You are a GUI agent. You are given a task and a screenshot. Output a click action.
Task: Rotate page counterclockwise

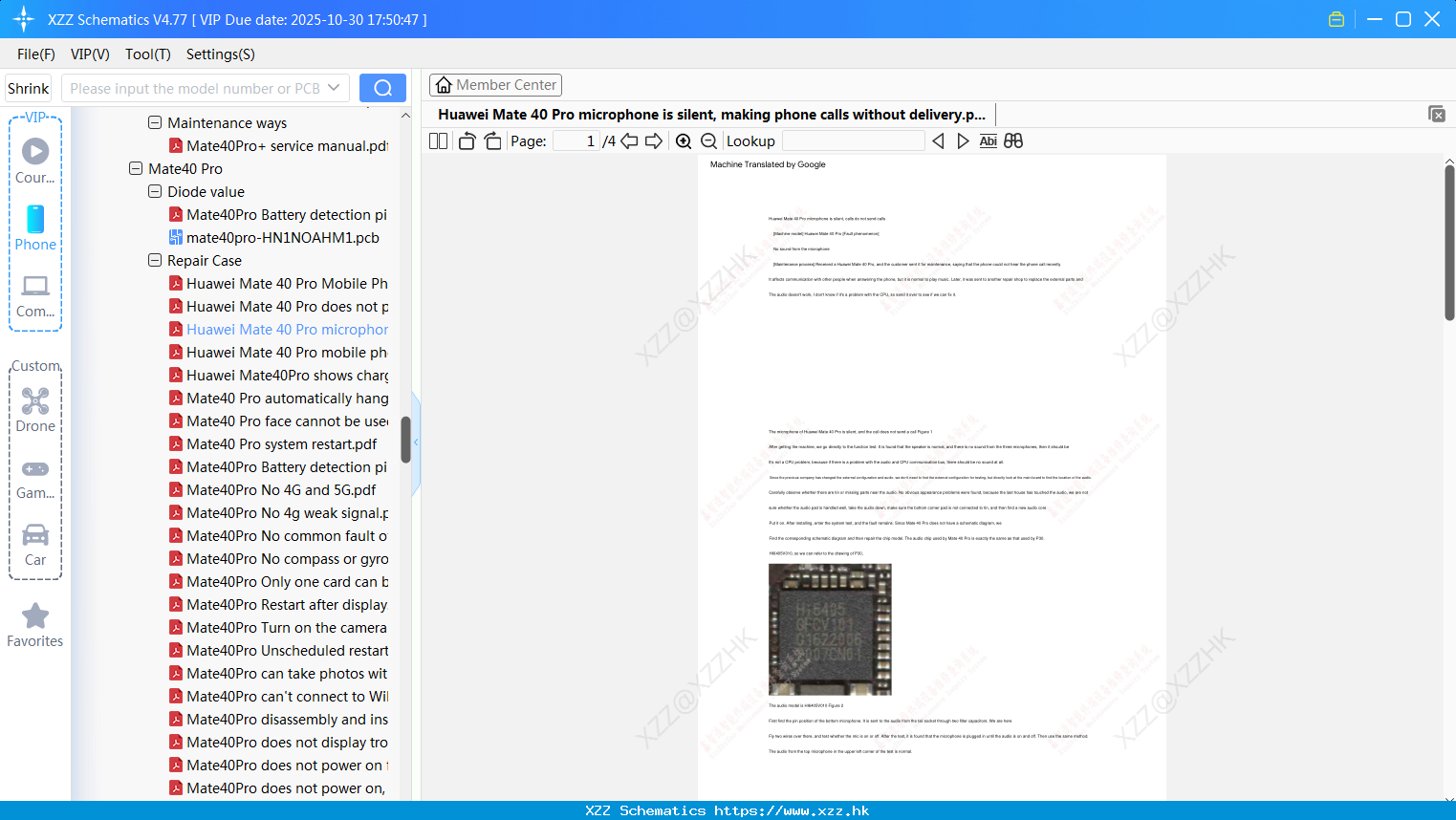pos(467,141)
